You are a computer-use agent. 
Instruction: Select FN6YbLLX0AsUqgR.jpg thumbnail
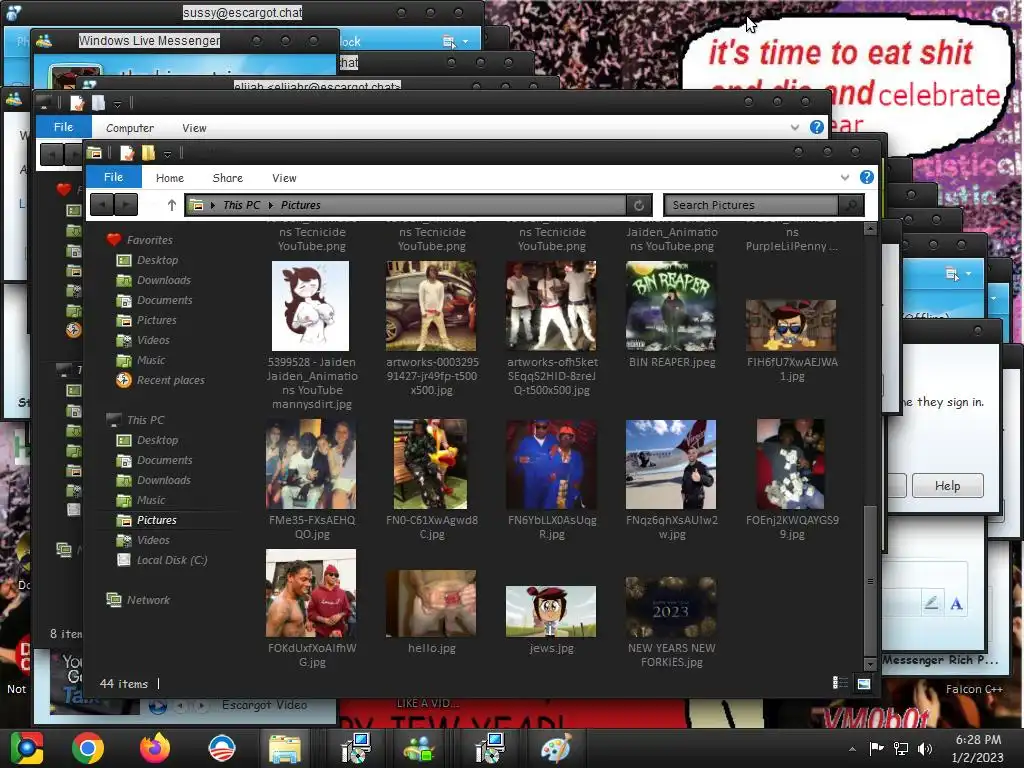click(x=551, y=464)
